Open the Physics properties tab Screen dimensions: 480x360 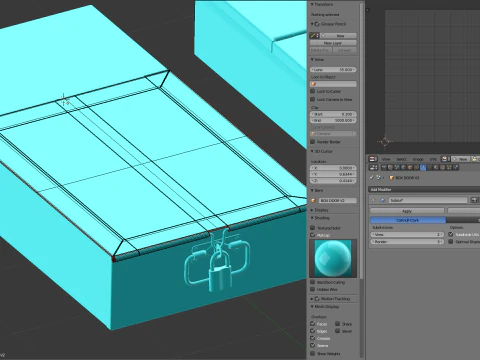point(456,167)
